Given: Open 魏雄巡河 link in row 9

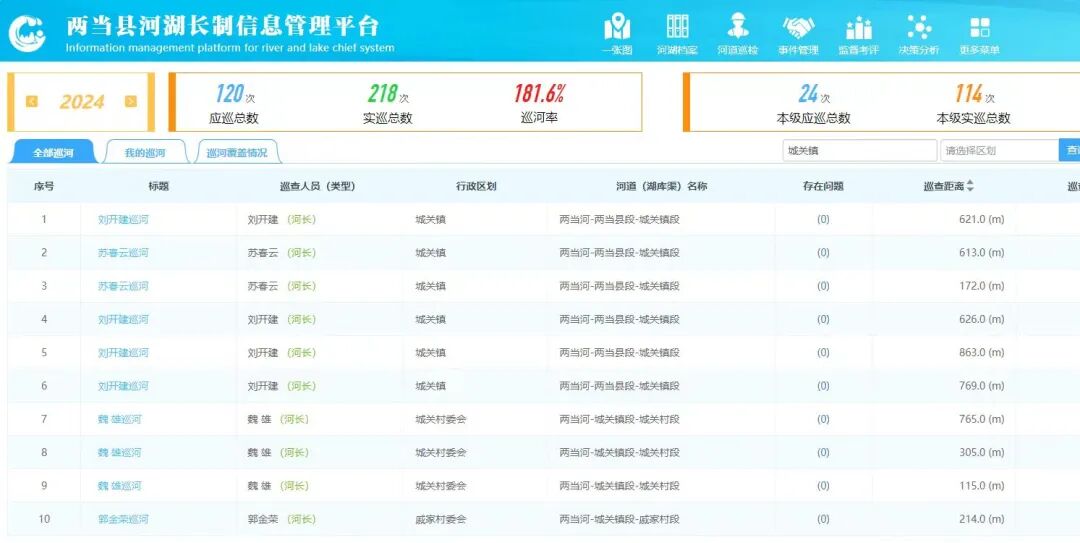Looking at the screenshot, I should (120, 486).
